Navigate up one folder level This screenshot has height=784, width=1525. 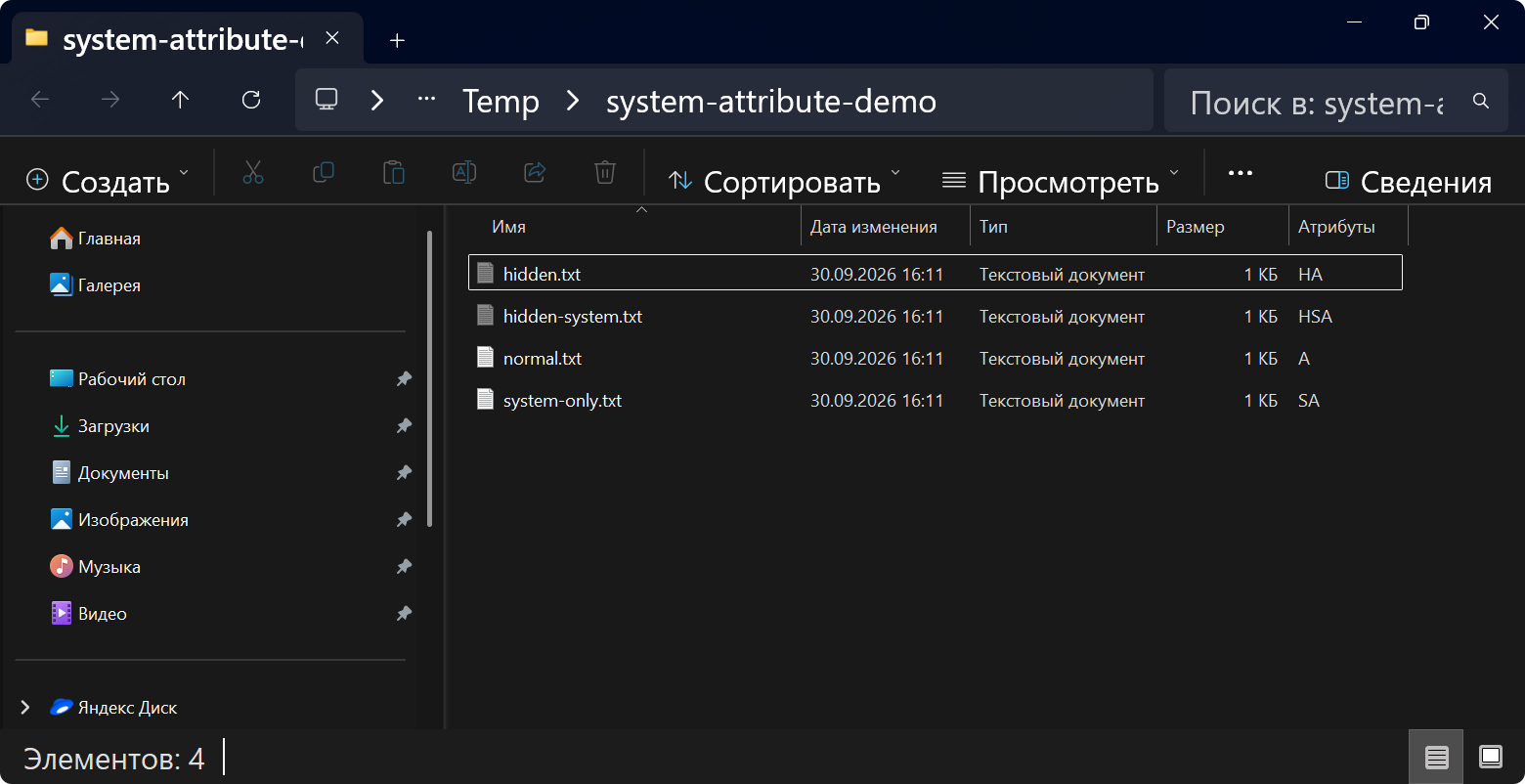(180, 100)
